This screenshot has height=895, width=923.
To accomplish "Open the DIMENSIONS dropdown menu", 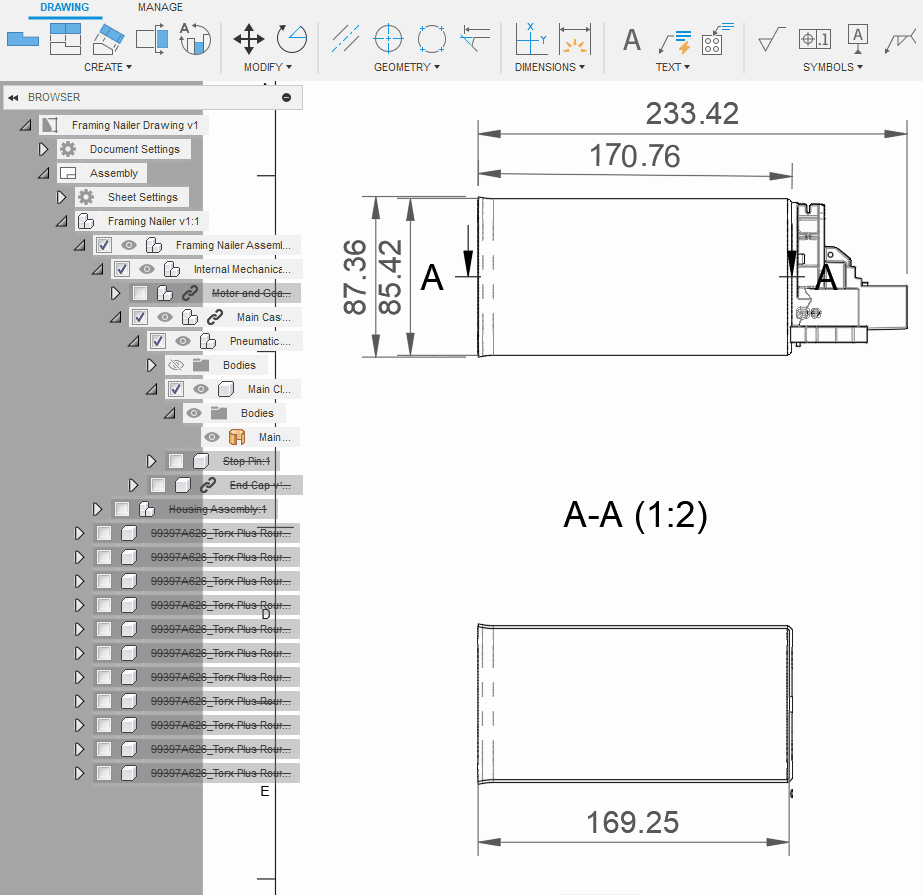I will tap(550, 67).
